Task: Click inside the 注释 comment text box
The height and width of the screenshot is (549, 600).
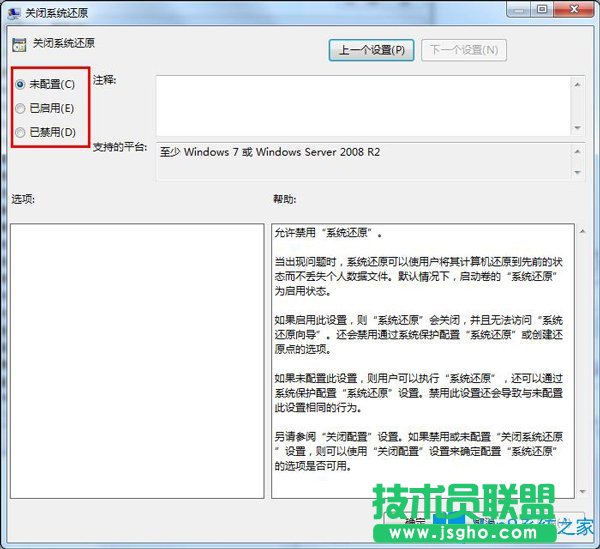Action: click(x=364, y=106)
